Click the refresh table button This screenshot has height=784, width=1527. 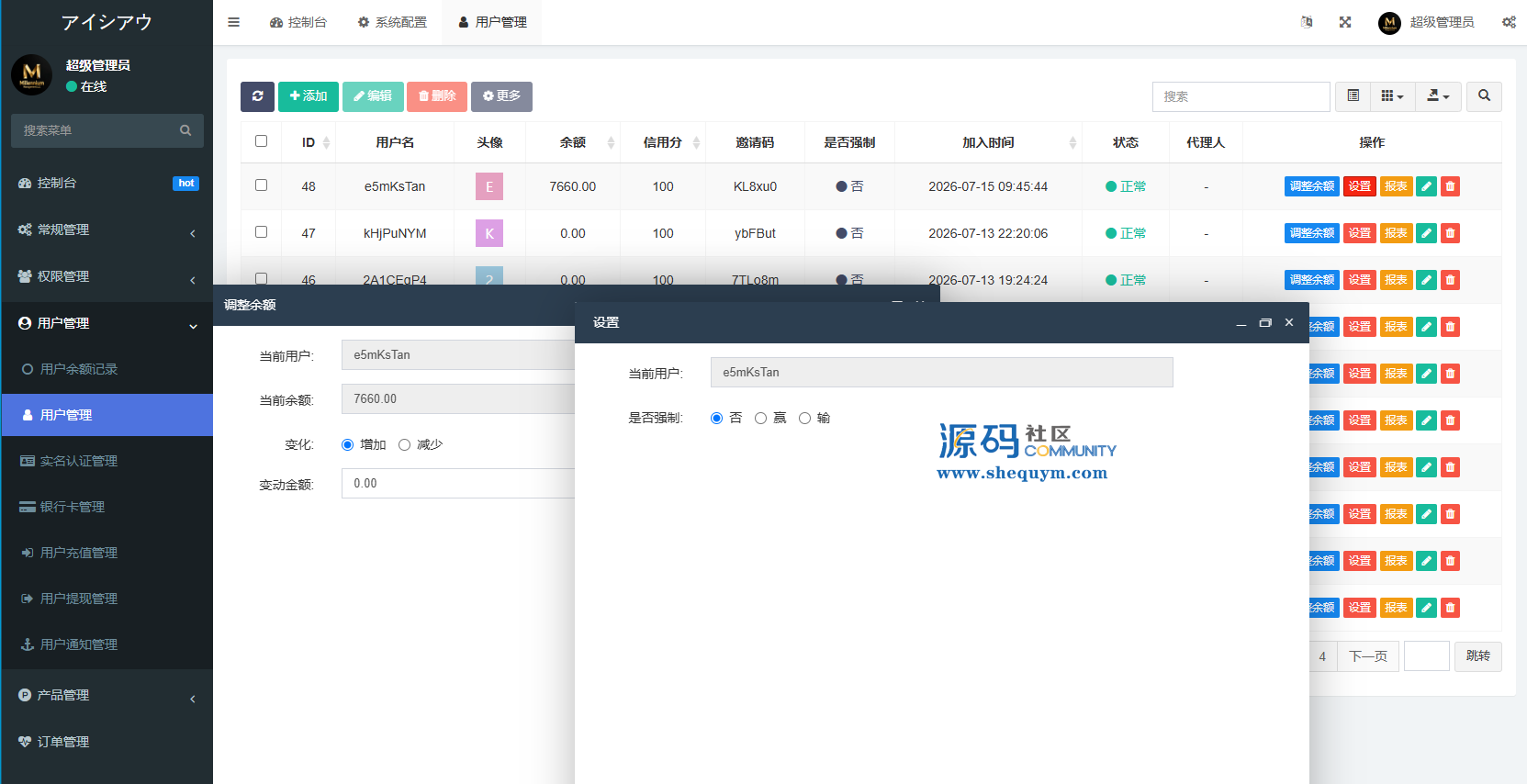coord(257,96)
